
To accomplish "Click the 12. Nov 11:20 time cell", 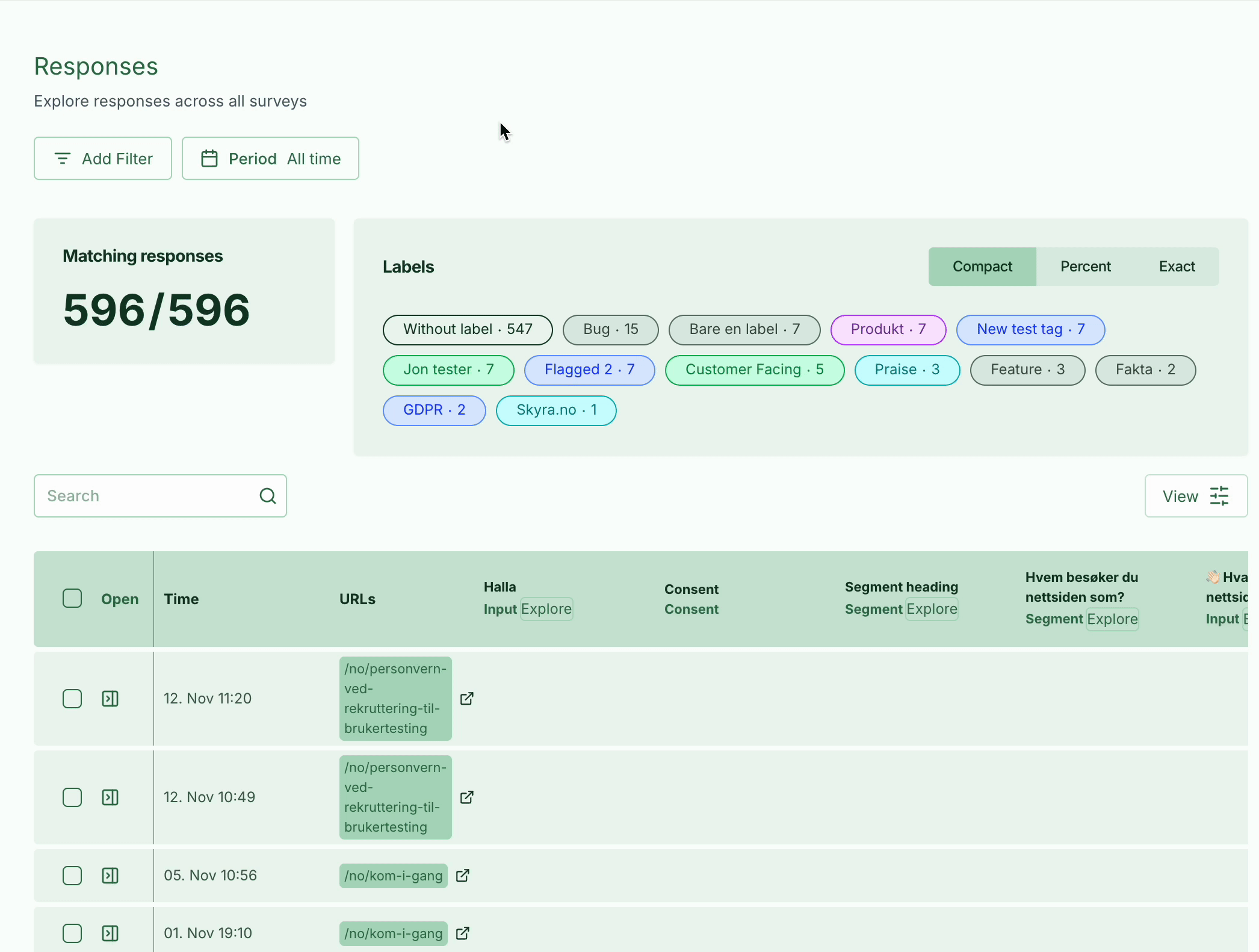I will coord(208,699).
